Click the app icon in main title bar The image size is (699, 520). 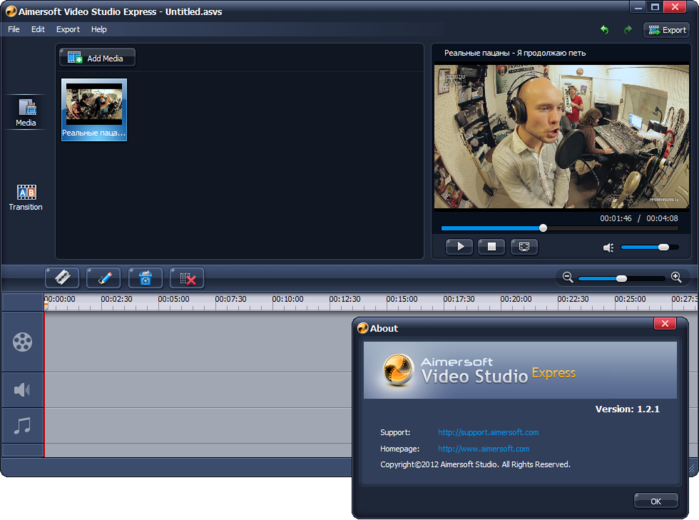point(11,11)
